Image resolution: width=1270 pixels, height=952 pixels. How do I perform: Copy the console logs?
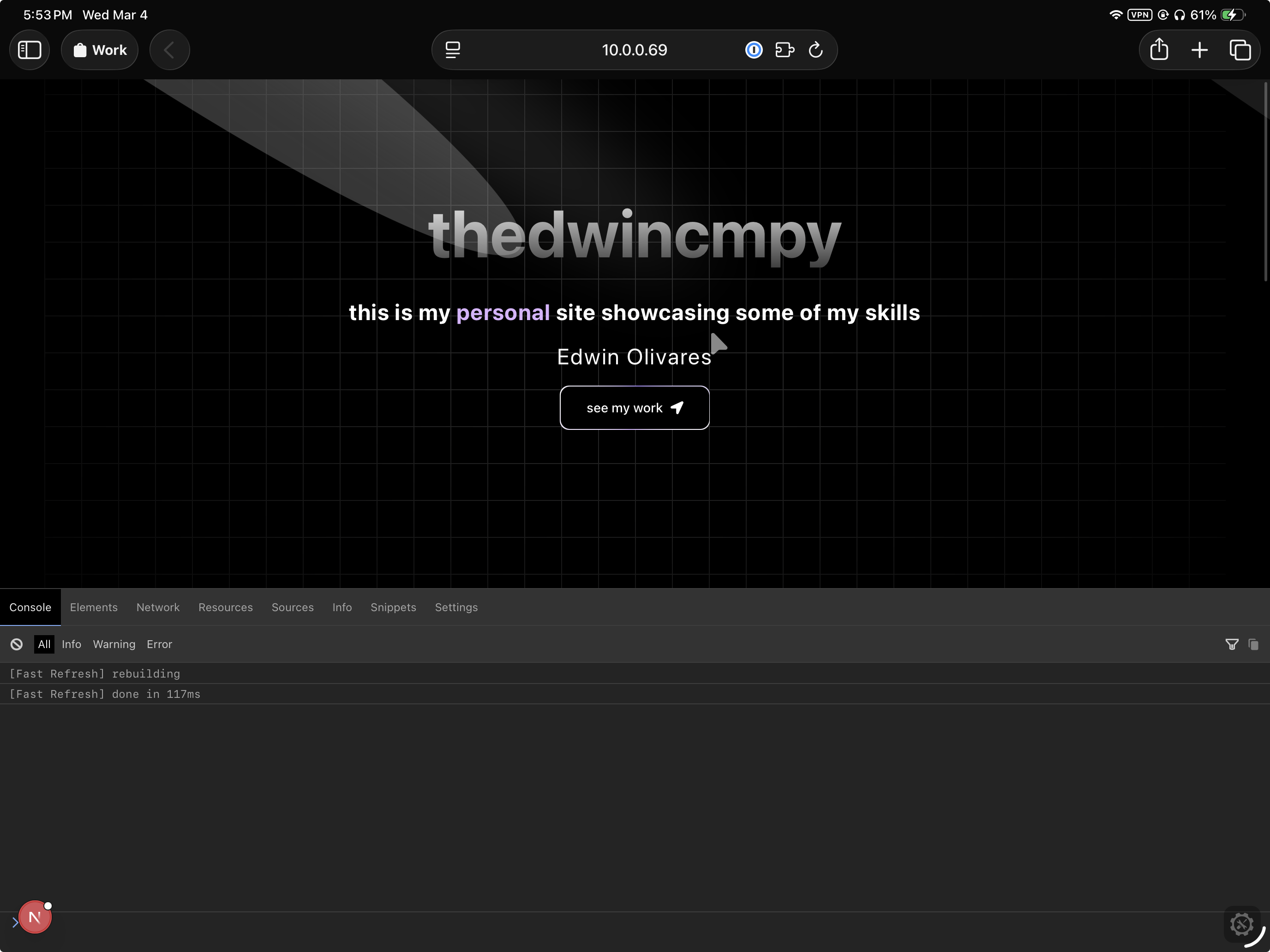click(x=1253, y=644)
